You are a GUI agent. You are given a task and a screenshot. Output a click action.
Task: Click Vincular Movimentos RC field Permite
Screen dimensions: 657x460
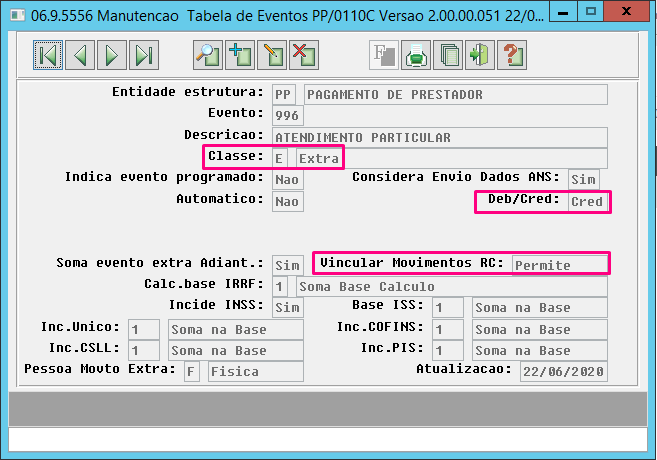559,265
